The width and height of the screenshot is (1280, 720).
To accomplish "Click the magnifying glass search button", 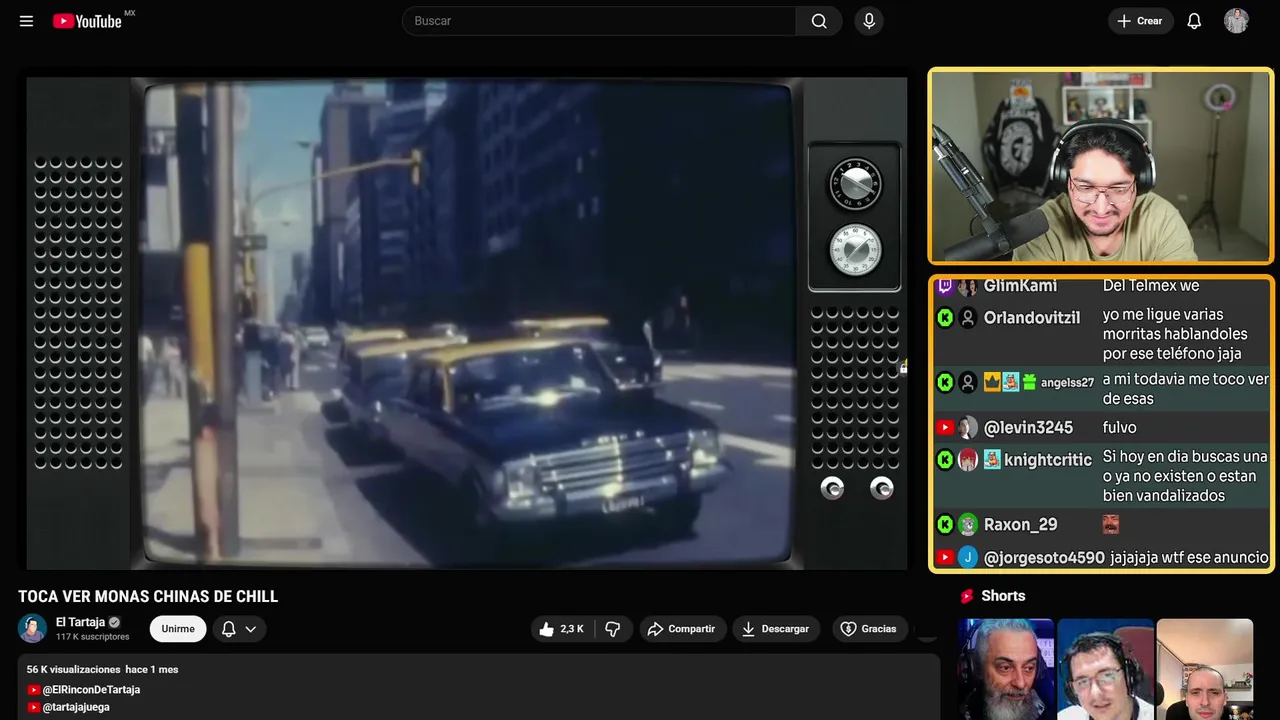I will click(819, 21).
